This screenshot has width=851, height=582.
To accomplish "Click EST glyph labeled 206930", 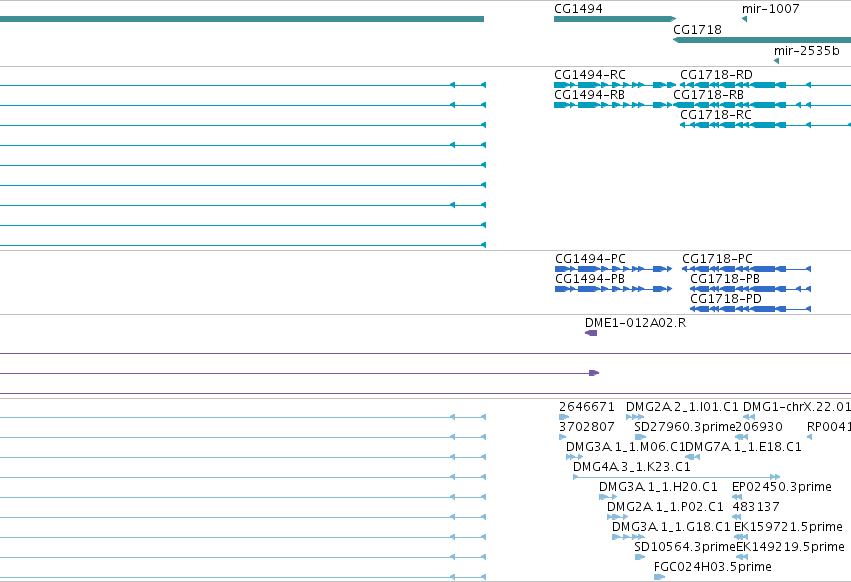I will pyautogui.click(x=741, y=437).
